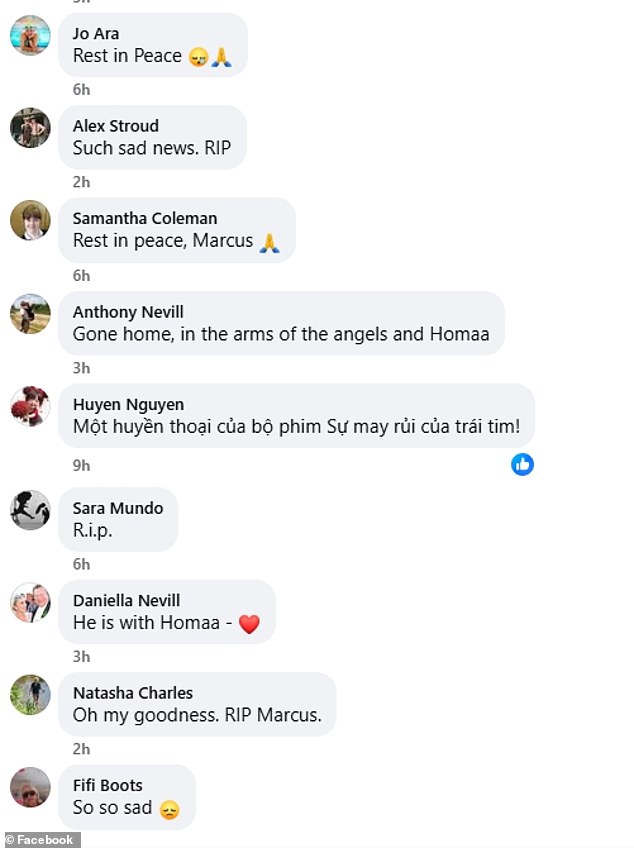This screenshot has width=634, height=848.
Task: Click Sara Mundo's profile avatar
Action: click(x=29, y=512)
